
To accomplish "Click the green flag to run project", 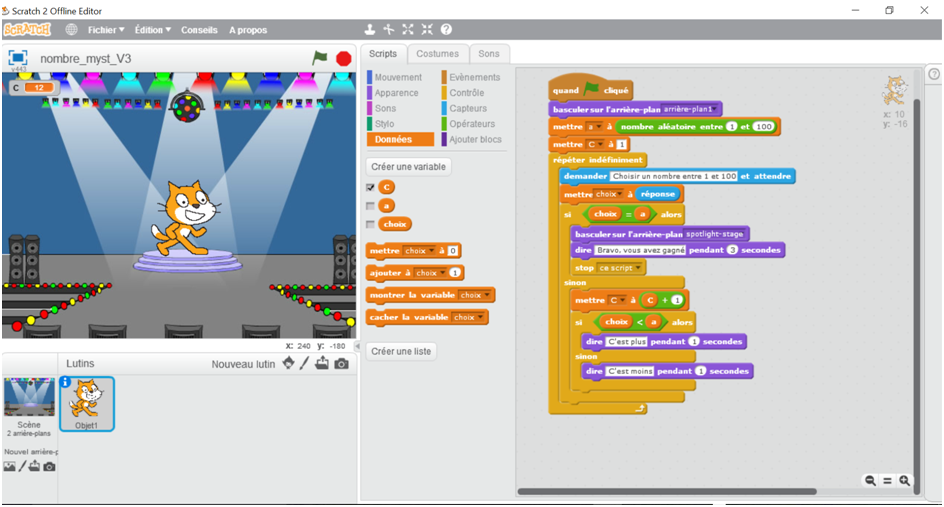I will (320, 58).
